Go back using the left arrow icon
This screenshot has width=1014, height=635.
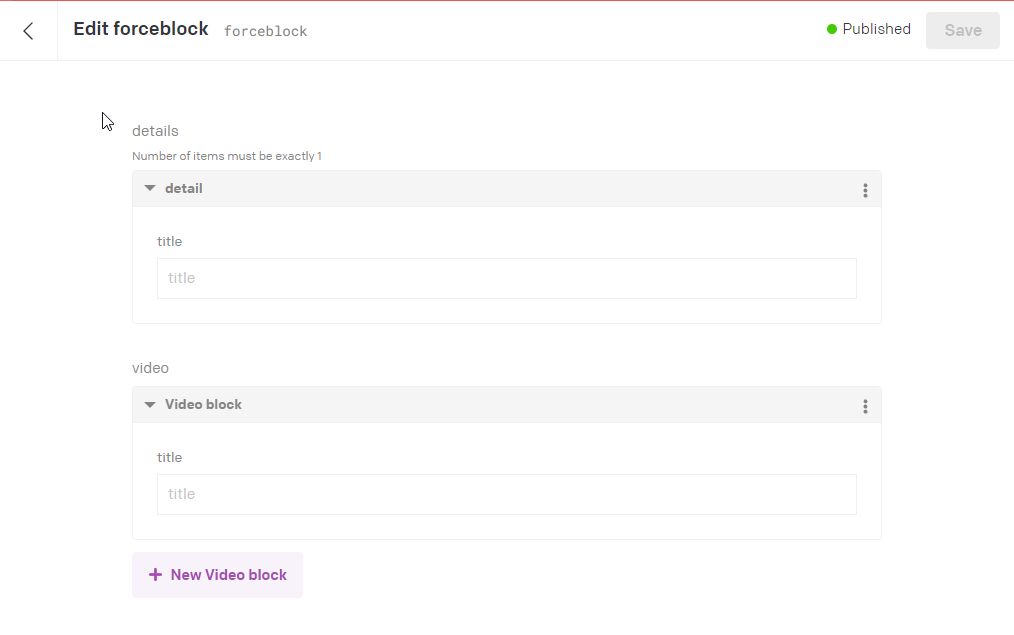(28, 30)
